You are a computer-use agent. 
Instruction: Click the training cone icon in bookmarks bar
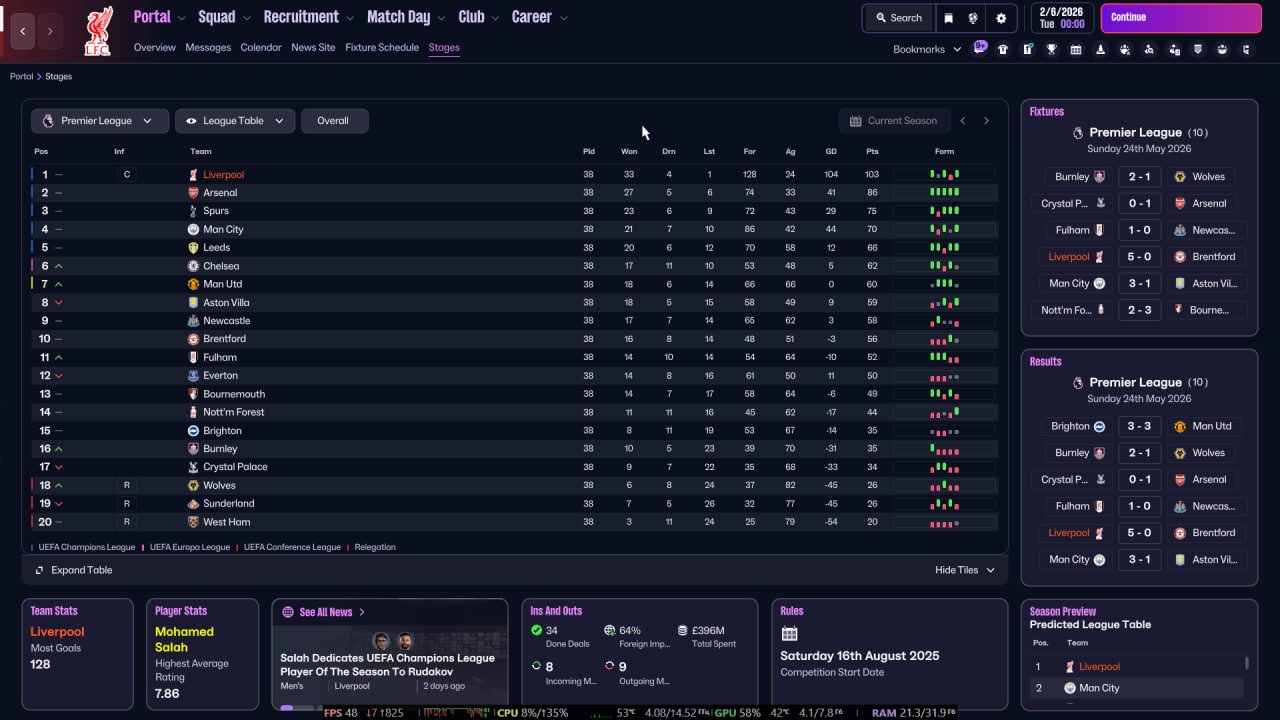(1101, 49)
